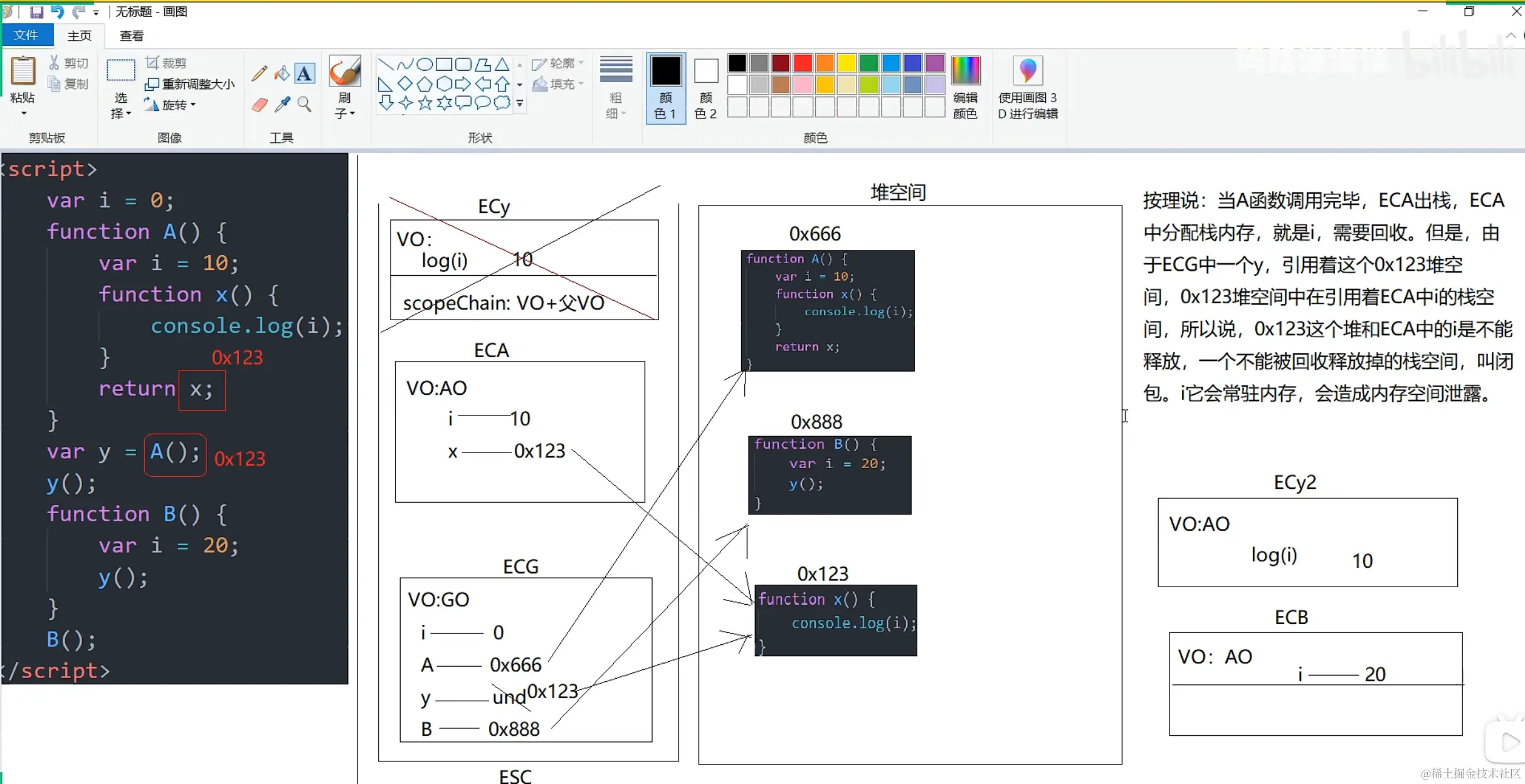This screenshot has height=784, width=1525.
Task: Click the Resize button
Action: (190, 83)
